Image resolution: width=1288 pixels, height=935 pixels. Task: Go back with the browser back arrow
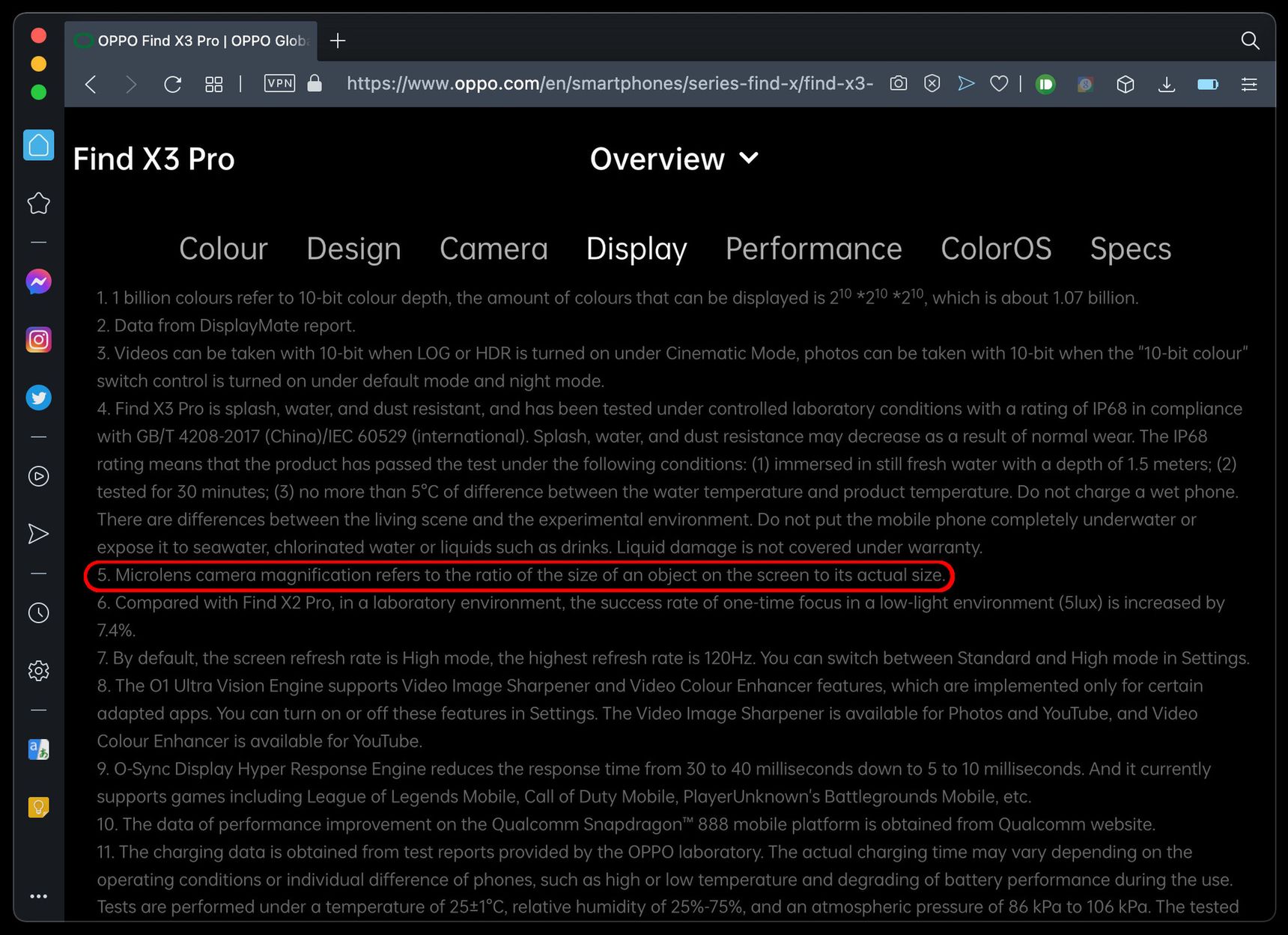coord(91,84)
